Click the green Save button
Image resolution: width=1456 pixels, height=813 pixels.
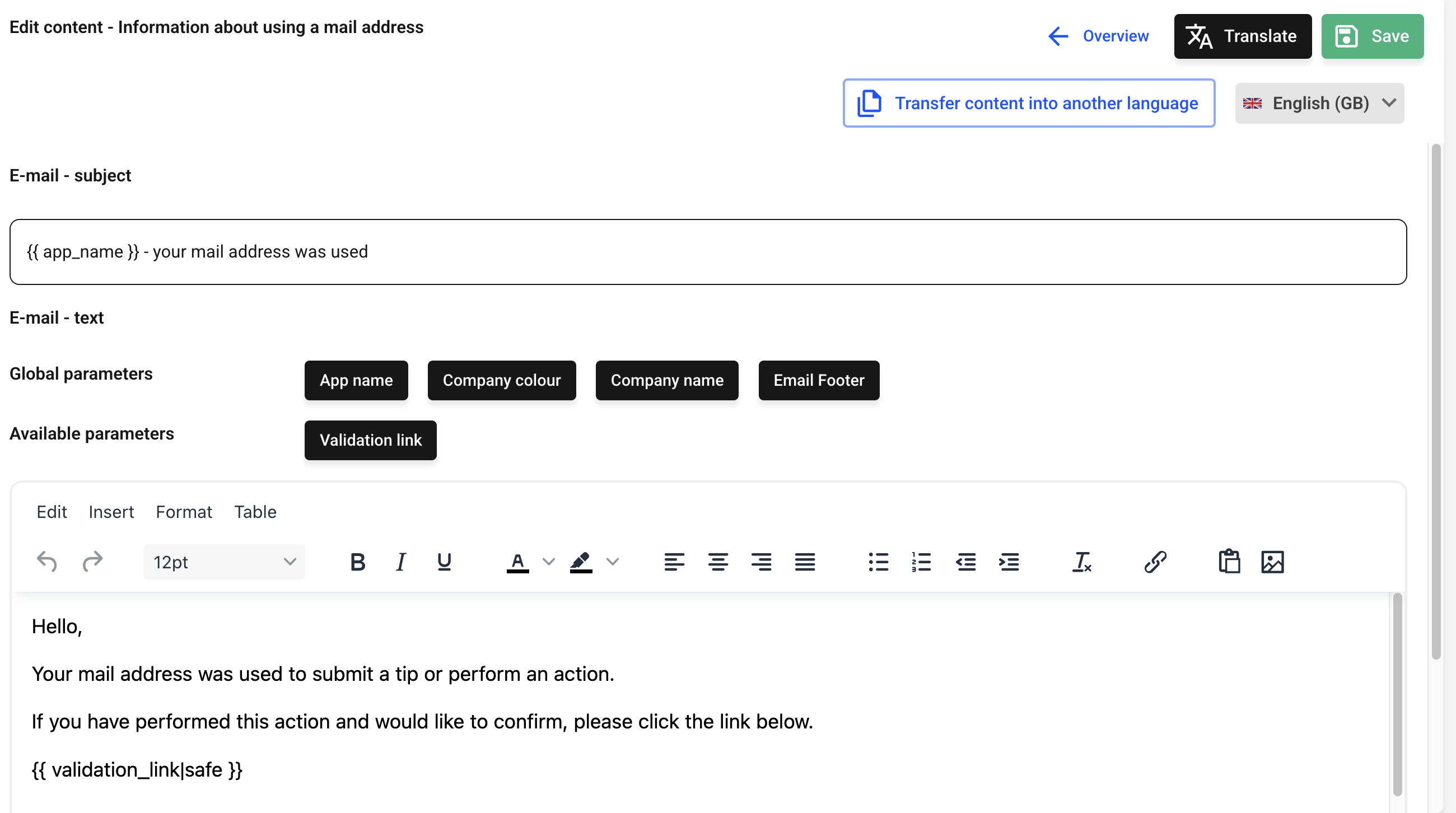click(x=1372, y=36)
